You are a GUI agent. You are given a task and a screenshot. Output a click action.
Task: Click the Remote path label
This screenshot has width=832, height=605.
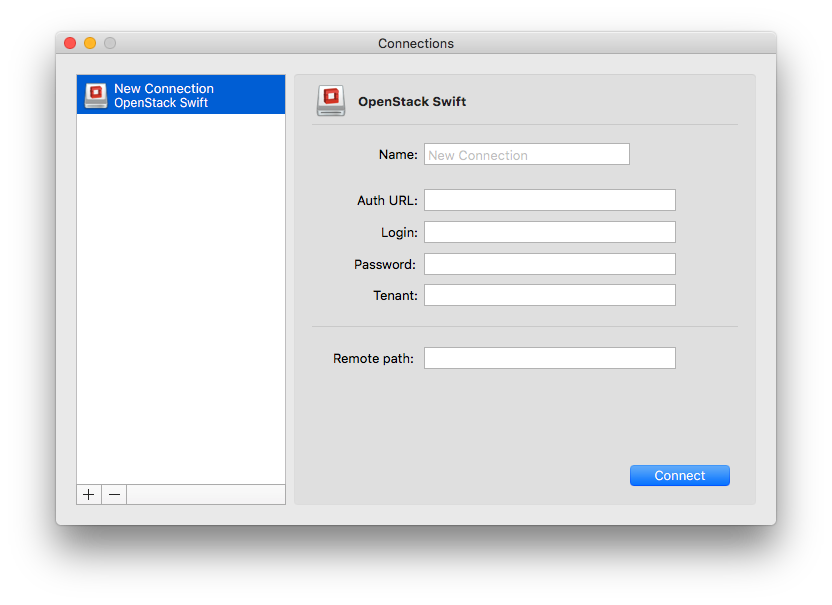tap(373, 359)
